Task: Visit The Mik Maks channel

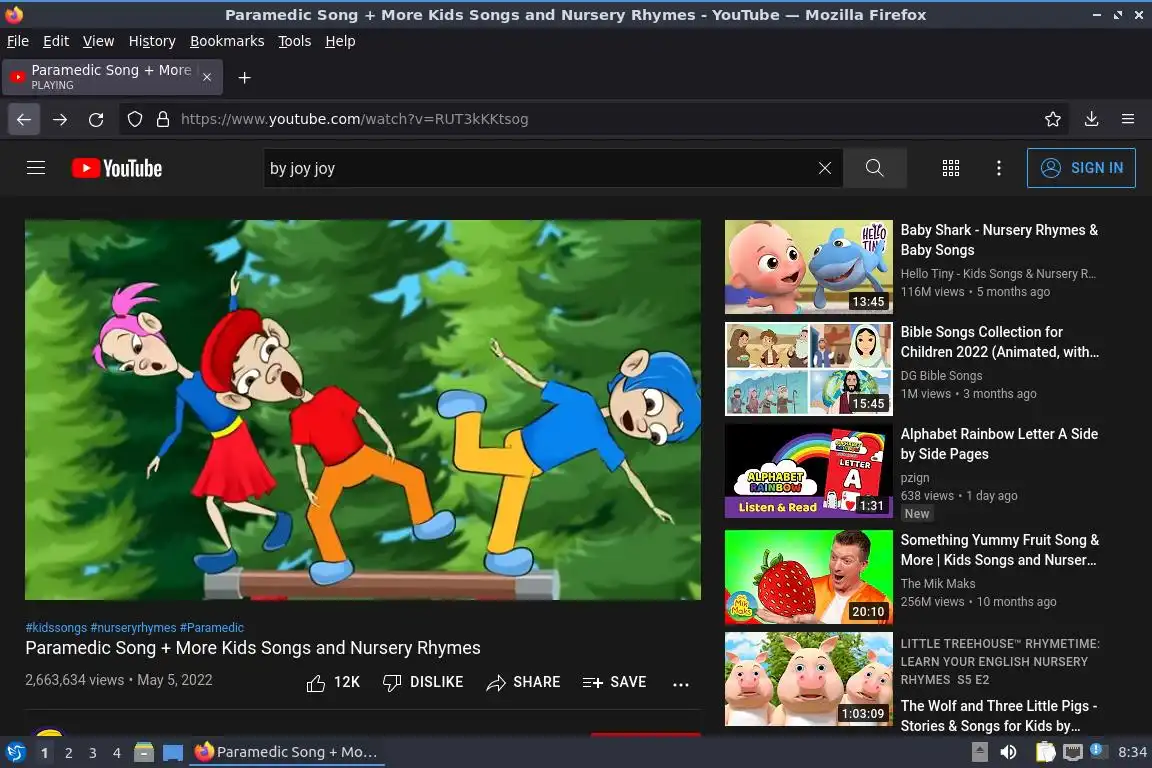Action: pyautogui.click(x=938, y=584)
